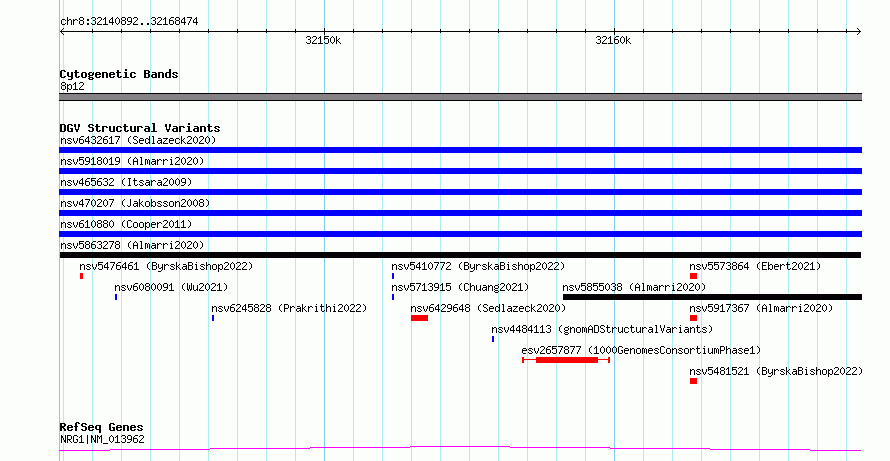This screenshot has width=890, height=461.
Task: Click nsv5476461 (ByrskaBishop2022) label
Action: click(x=166, y=266)
